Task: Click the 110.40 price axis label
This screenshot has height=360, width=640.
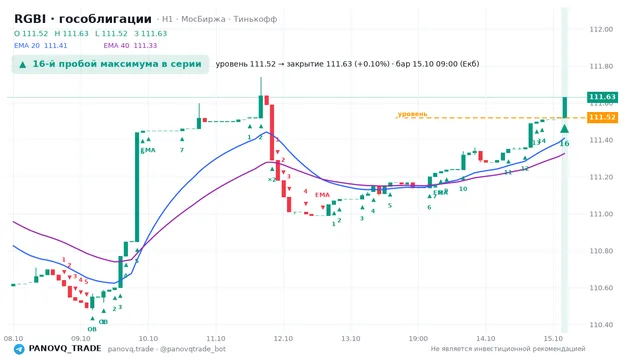Action: 601,325
